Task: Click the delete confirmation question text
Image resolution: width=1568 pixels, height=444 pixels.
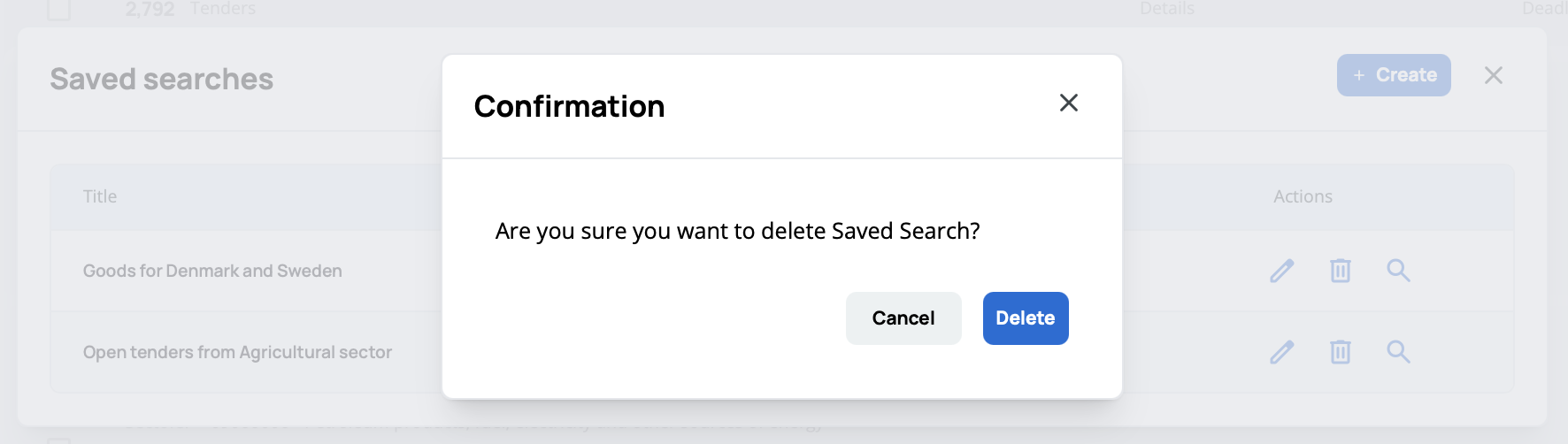Action: pos(737,232)
